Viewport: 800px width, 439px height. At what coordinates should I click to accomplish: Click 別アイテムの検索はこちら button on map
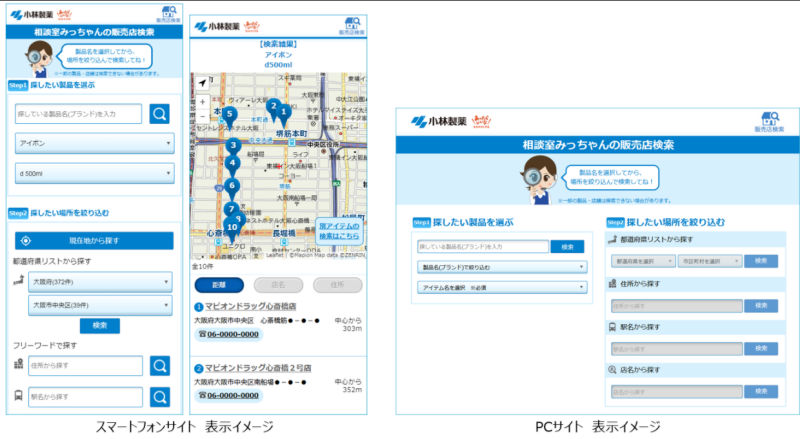point(339,231)
